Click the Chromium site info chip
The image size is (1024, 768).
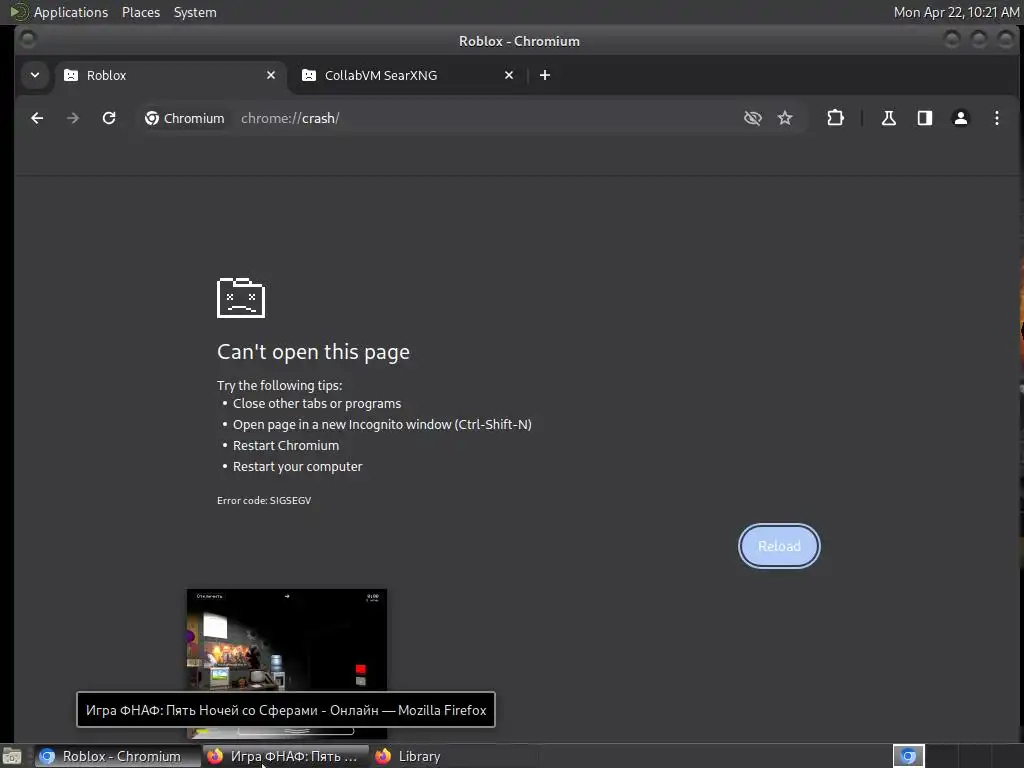(184, 118)
